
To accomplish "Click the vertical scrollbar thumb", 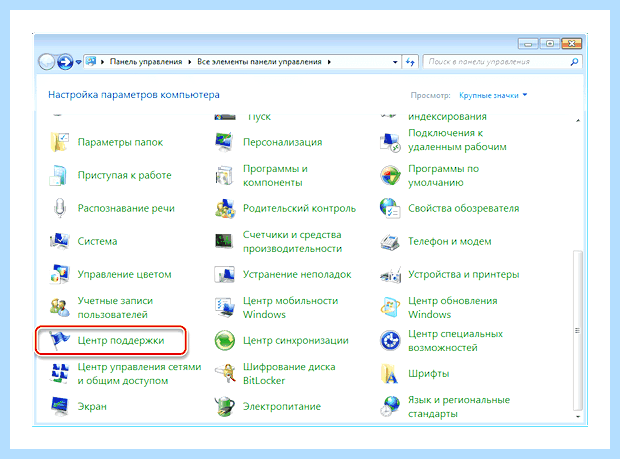I will pos(578,331).
